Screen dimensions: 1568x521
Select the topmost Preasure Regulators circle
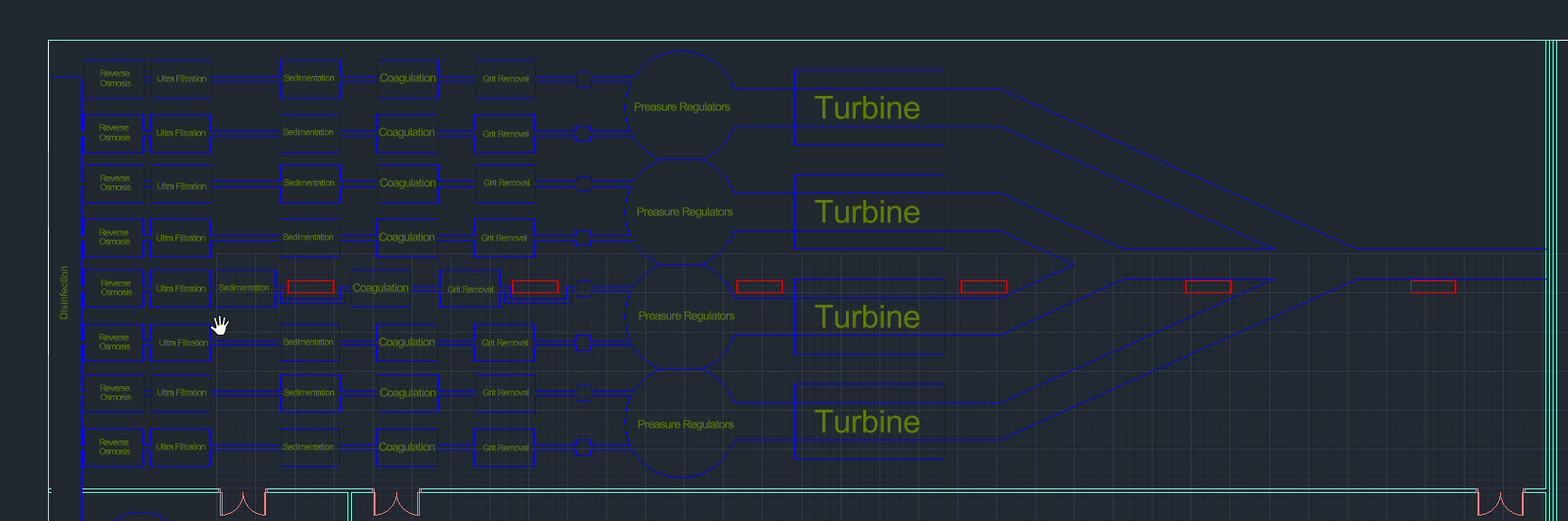coord(681,107)
